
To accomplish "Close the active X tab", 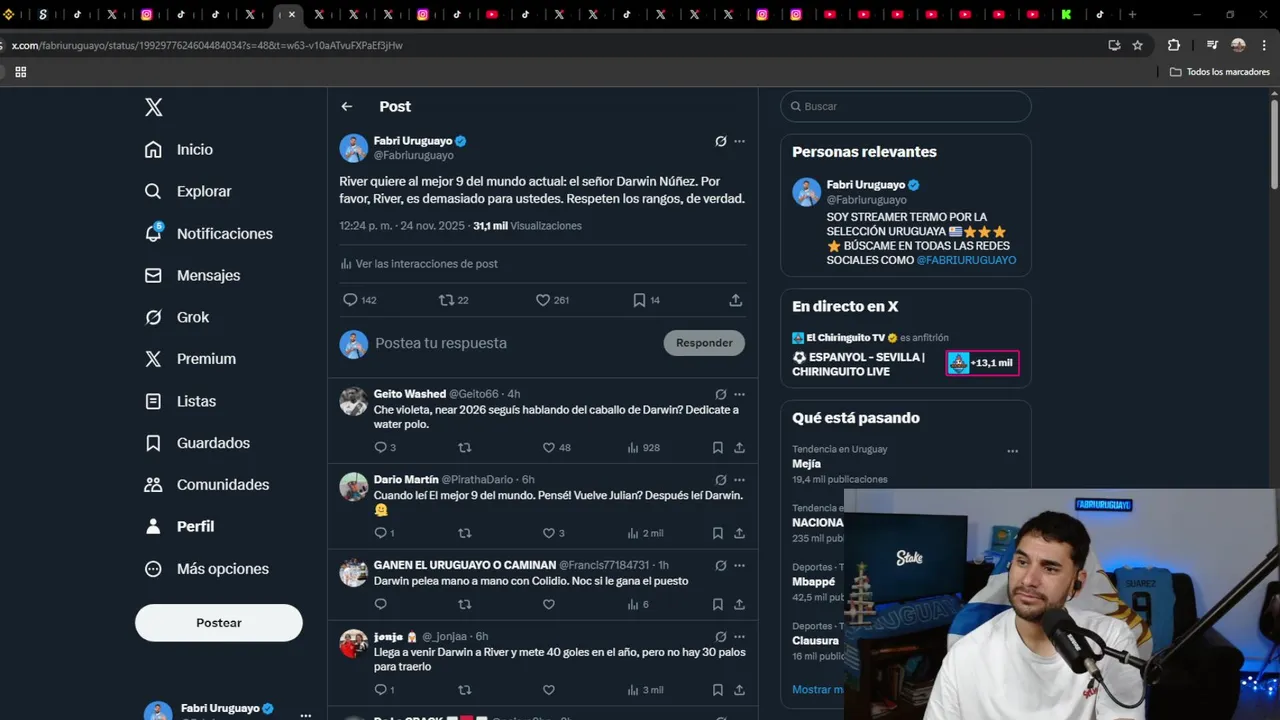I will click(x=292, y=14).
